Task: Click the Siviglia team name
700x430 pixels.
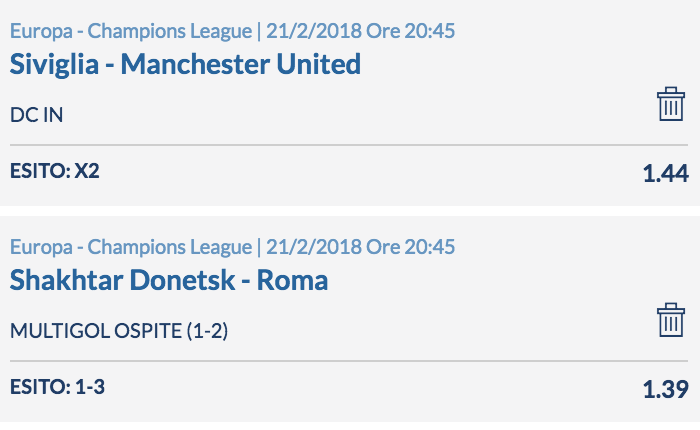Action: [54, 64]
